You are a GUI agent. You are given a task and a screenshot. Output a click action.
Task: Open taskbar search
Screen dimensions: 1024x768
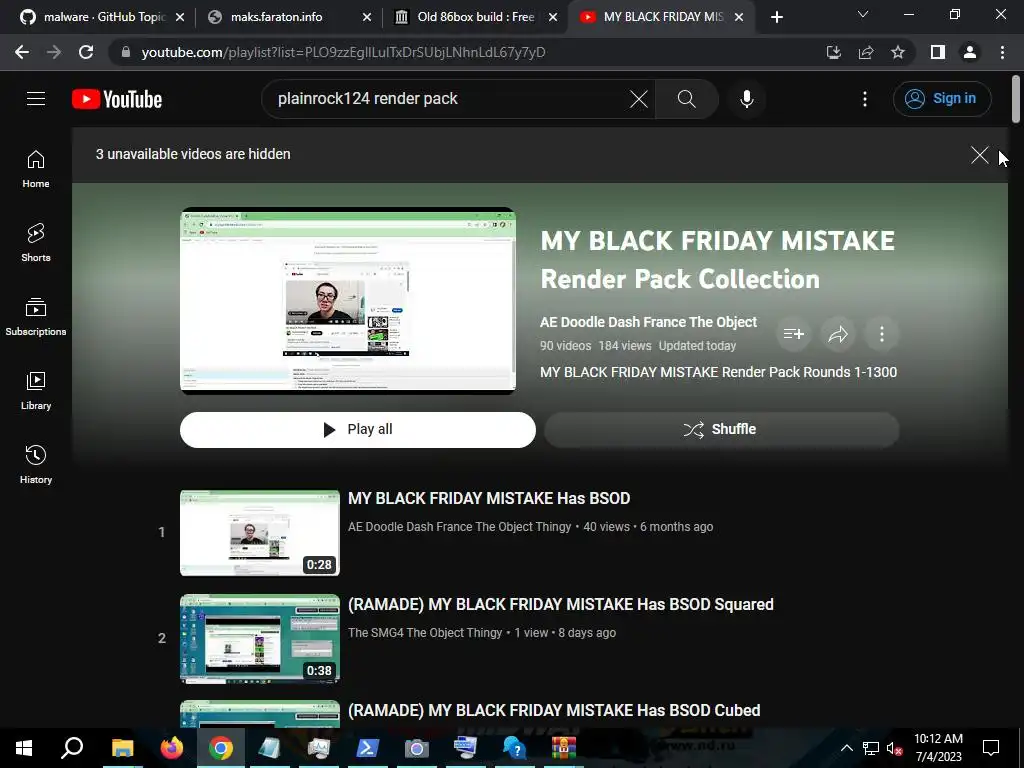click(72, 748)
